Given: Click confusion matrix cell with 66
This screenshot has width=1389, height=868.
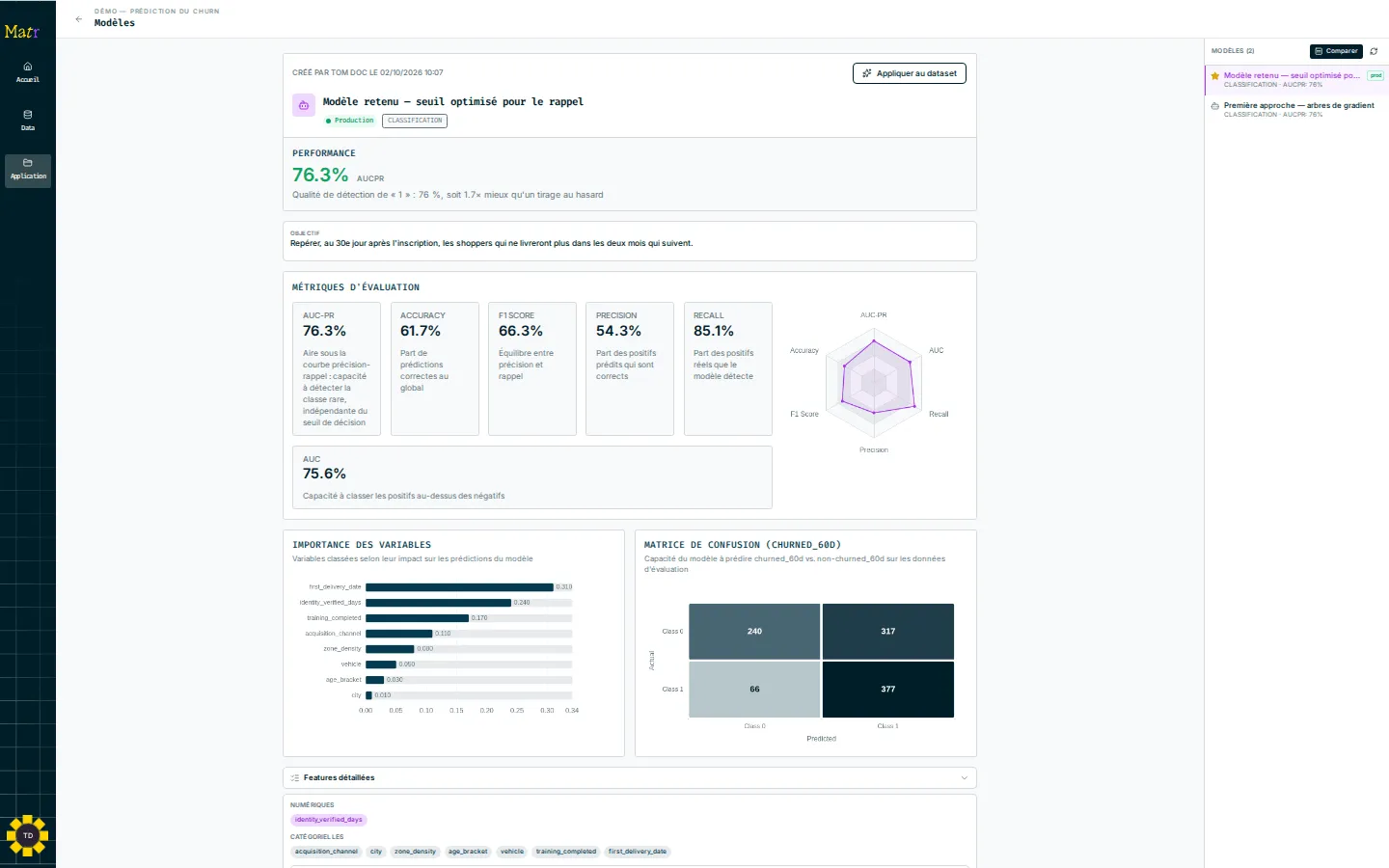Looking at the screenshot, I should point(754,690).
